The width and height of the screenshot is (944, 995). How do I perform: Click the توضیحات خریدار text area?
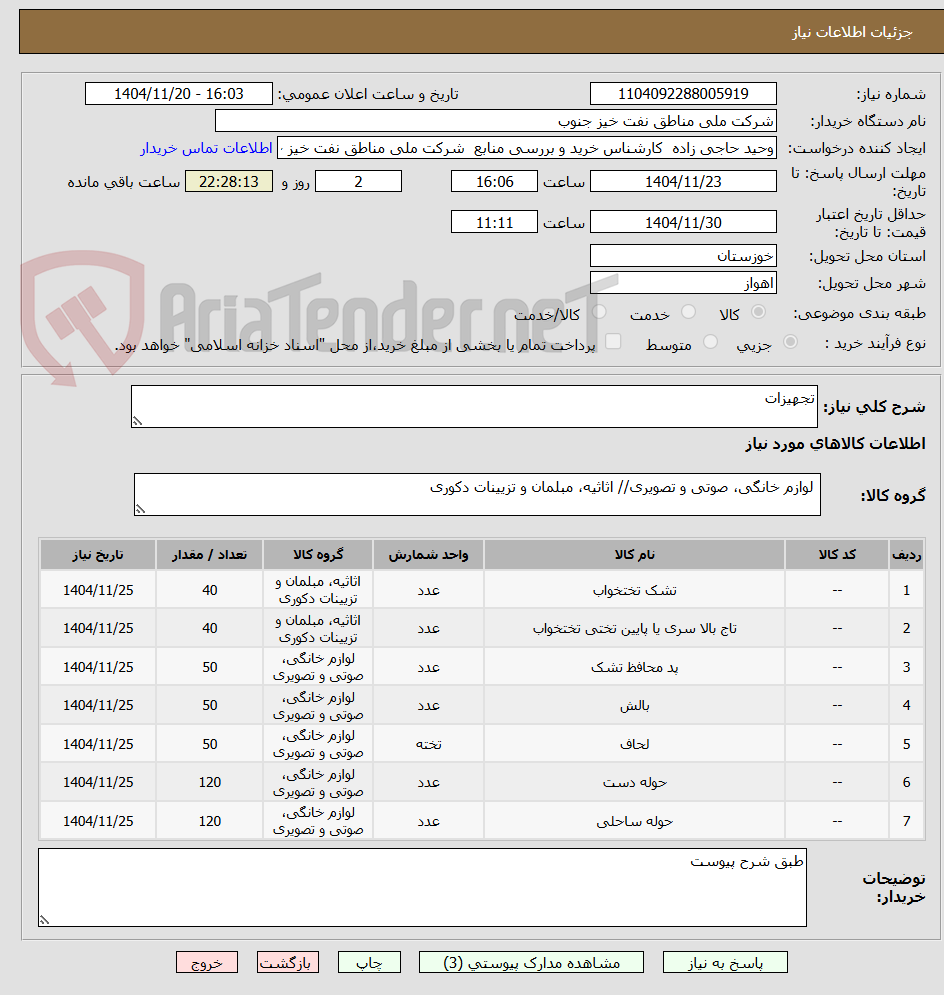tap(423, 887)
